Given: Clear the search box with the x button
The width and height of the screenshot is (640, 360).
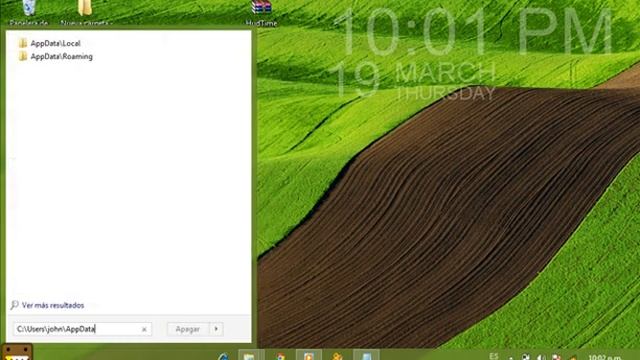Looking at the screenshot, I should [x=144, y=329].
